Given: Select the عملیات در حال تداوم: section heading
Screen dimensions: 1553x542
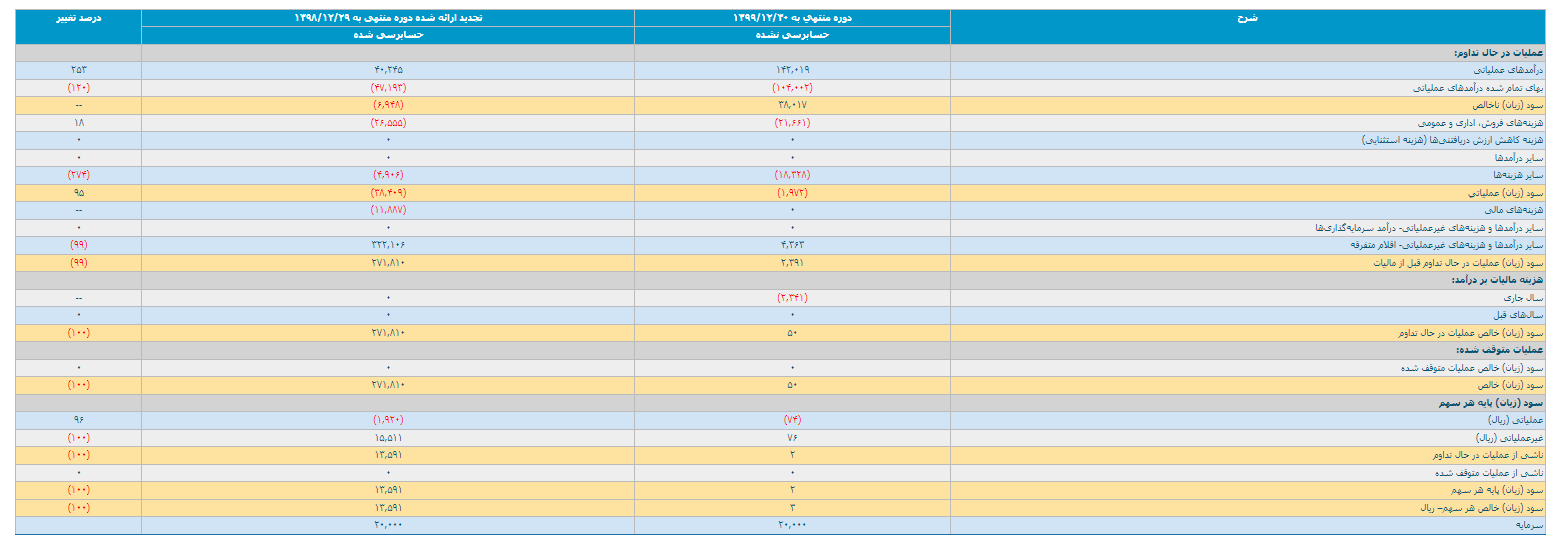Looking at the screenshot, I should tap(1499, 53).
